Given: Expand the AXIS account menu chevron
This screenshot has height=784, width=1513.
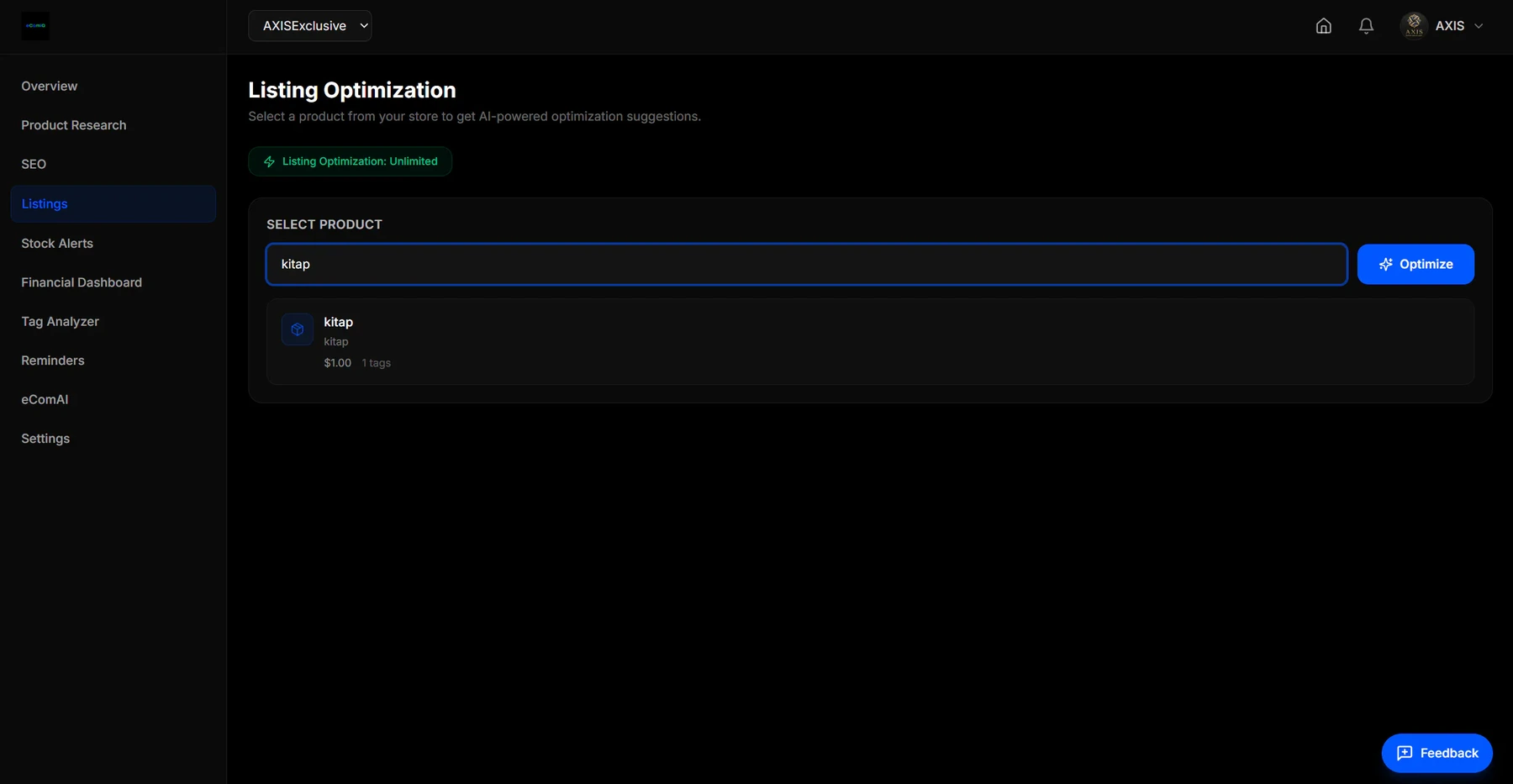Looking at the screenshot, I should tap(1479, 26).
